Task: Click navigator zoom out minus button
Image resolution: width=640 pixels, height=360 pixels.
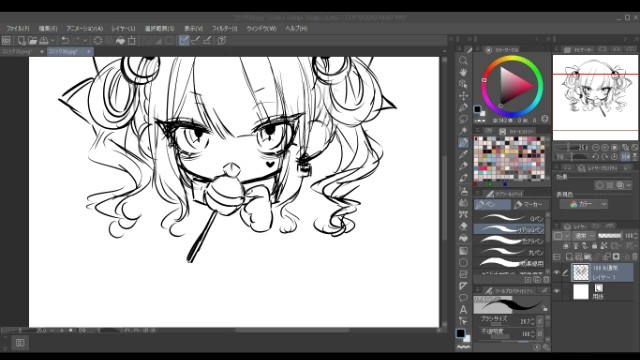Action: click(596, 147)
